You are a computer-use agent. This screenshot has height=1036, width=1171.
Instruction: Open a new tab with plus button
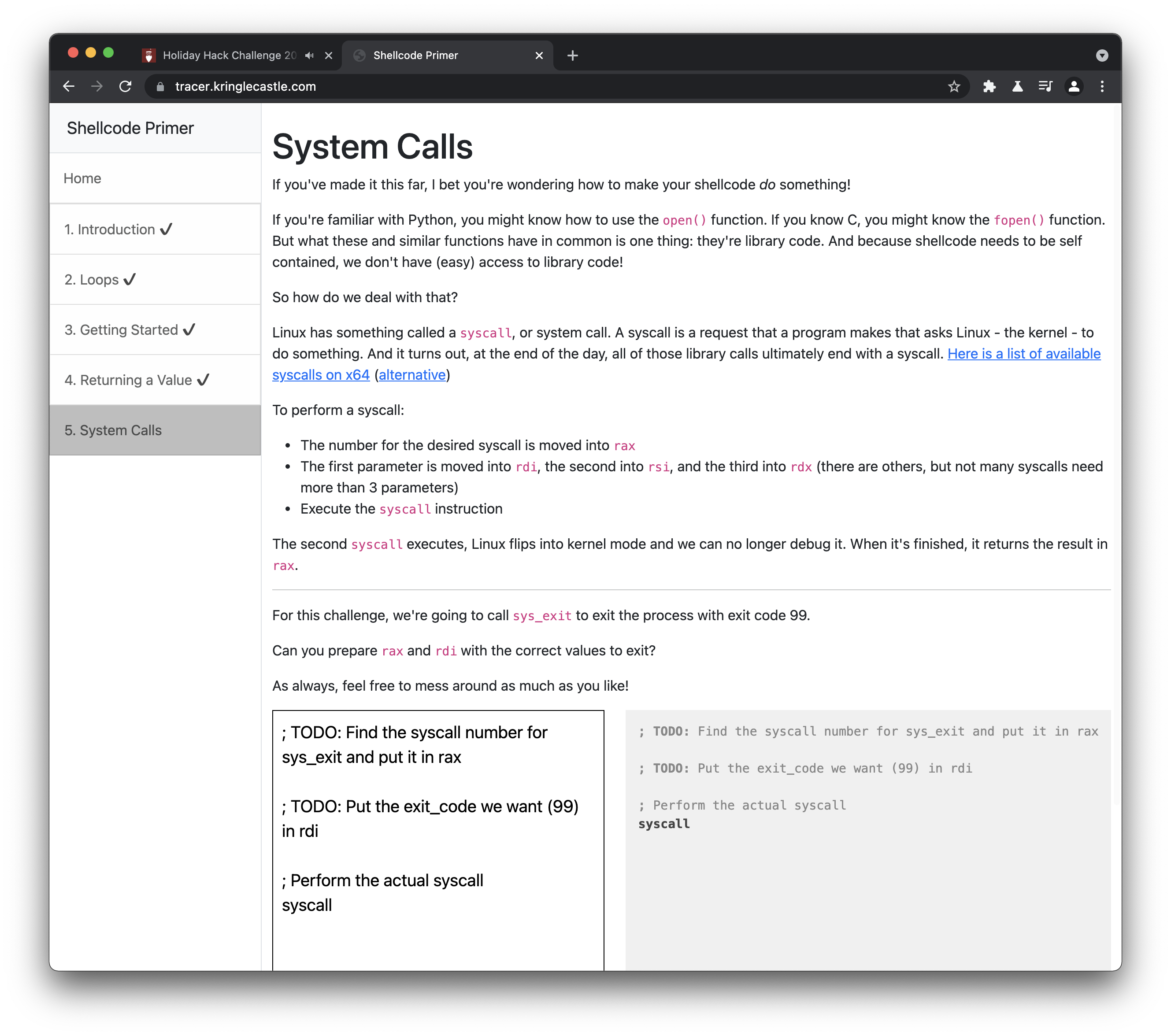572,55
